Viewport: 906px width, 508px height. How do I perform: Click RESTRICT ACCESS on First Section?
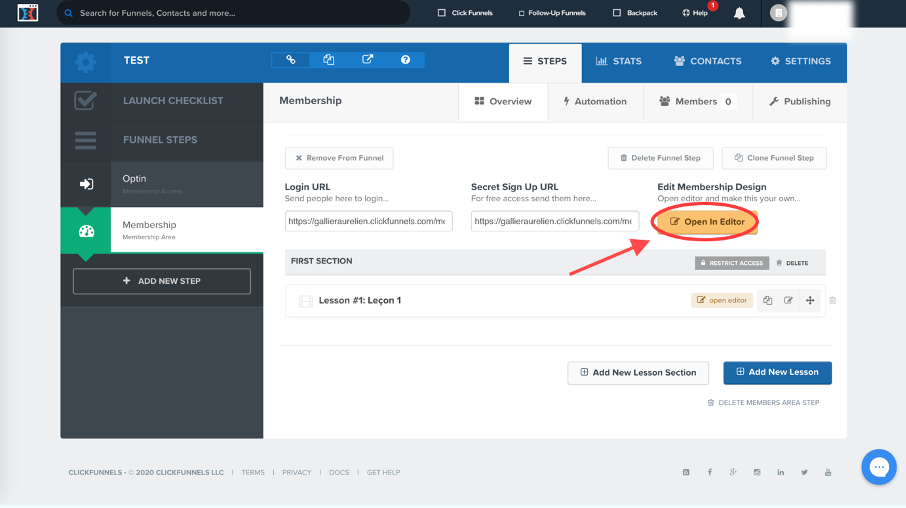pos(732,263)
